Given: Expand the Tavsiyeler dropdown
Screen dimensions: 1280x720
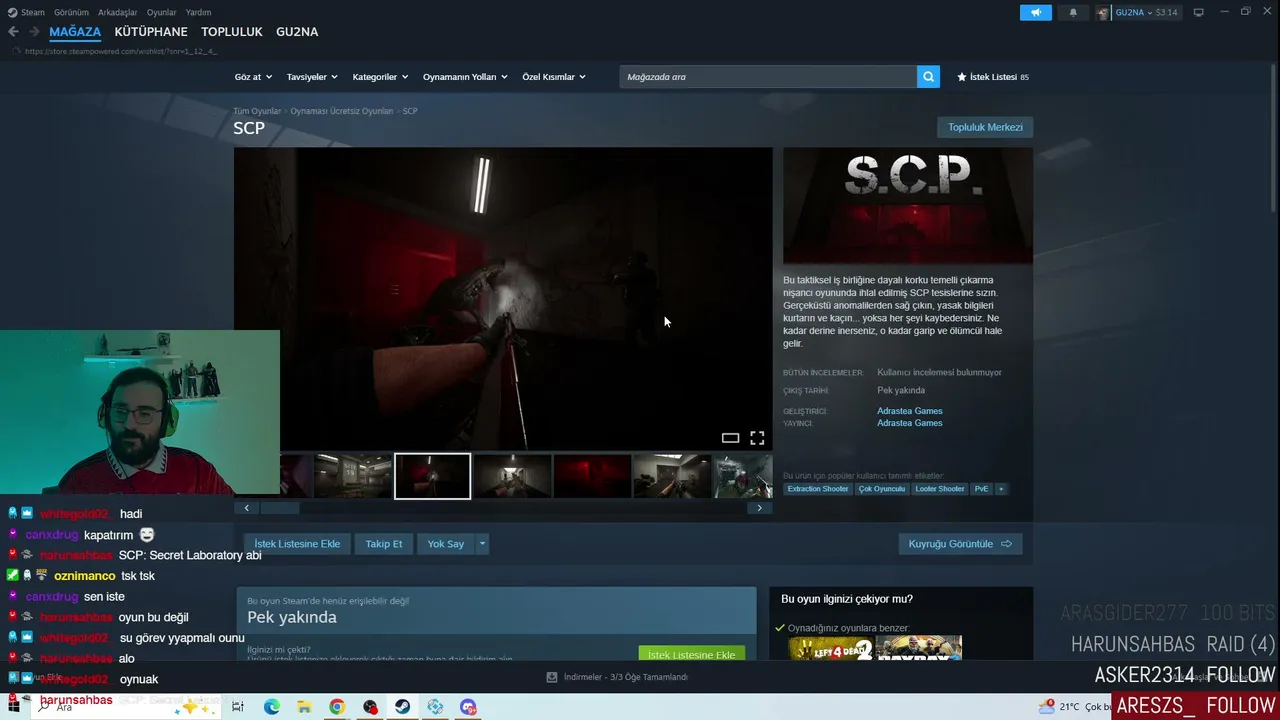Looking at the screenshot, I should (312, 77).
